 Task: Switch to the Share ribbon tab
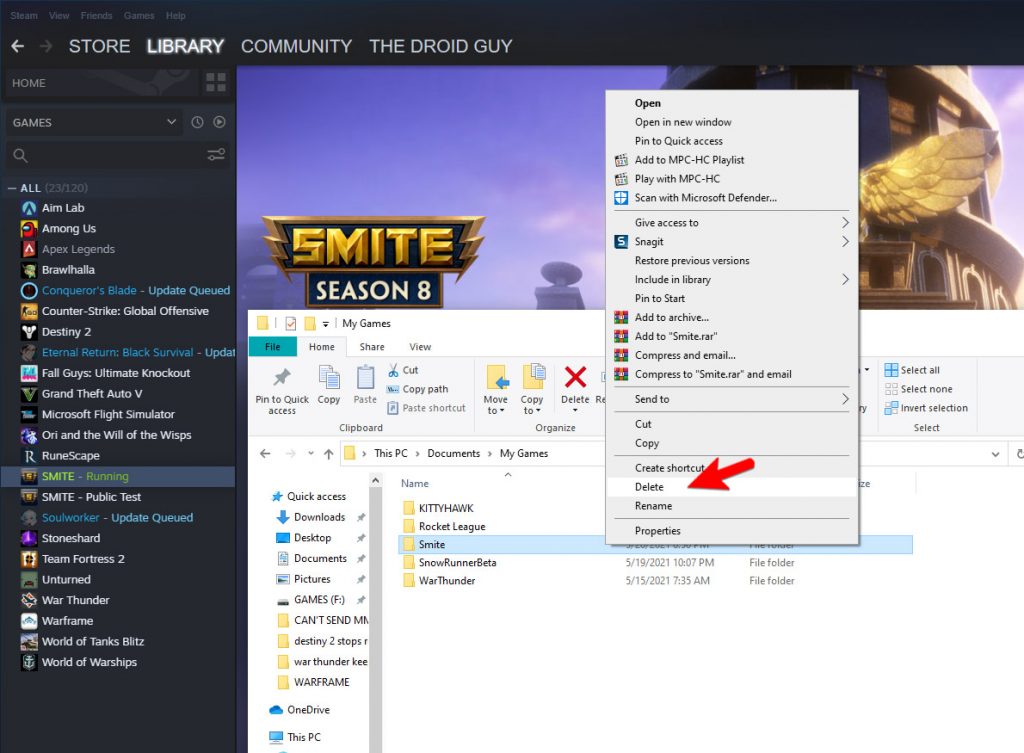tap(372, 347)
